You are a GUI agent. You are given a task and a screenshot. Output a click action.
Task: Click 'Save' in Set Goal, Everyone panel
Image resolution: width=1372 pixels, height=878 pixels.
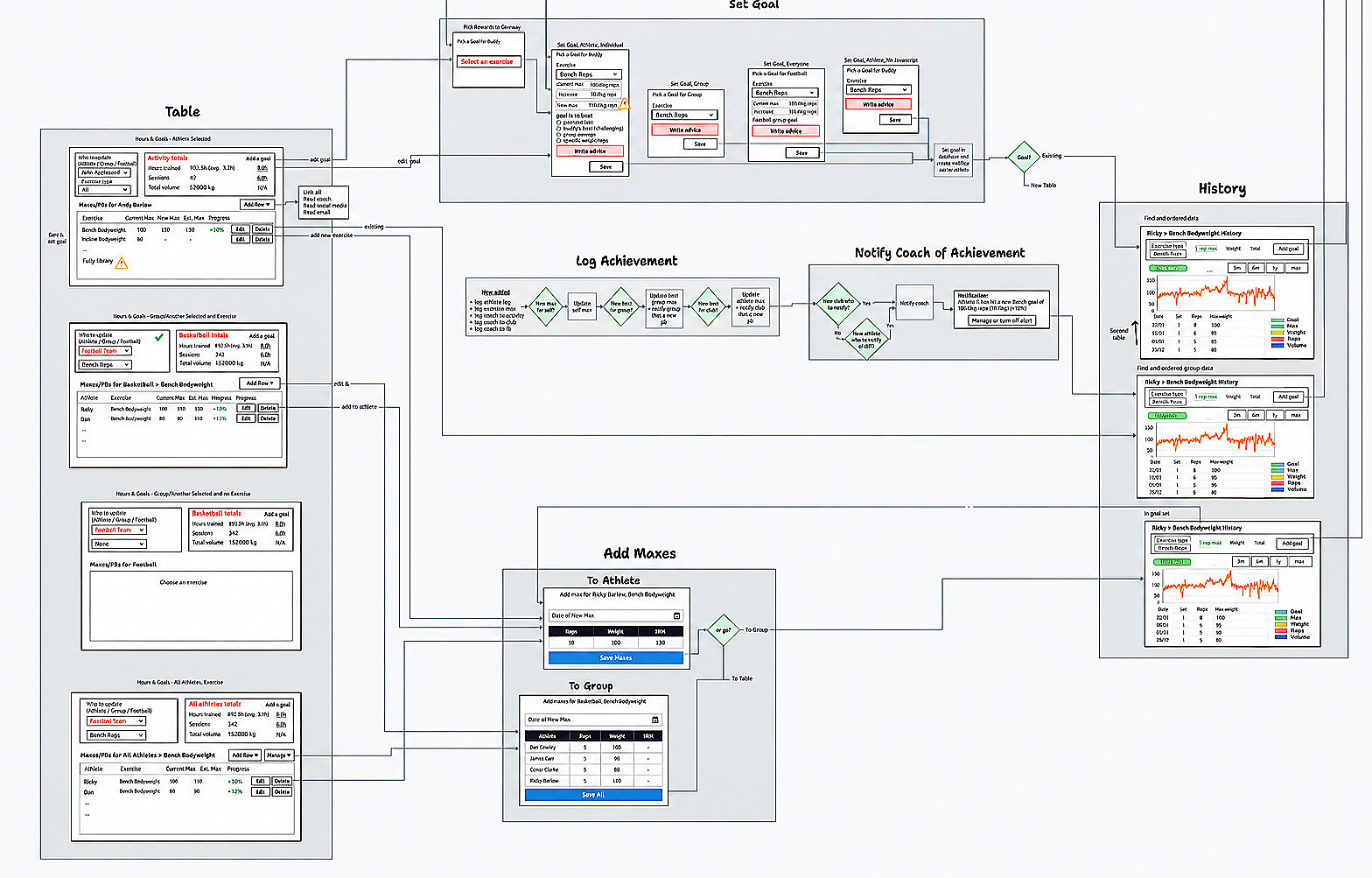[801, 152]
